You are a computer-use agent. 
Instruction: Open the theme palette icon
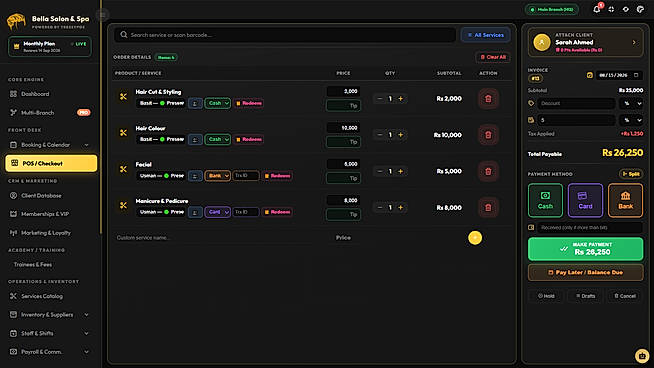[640, 9]
